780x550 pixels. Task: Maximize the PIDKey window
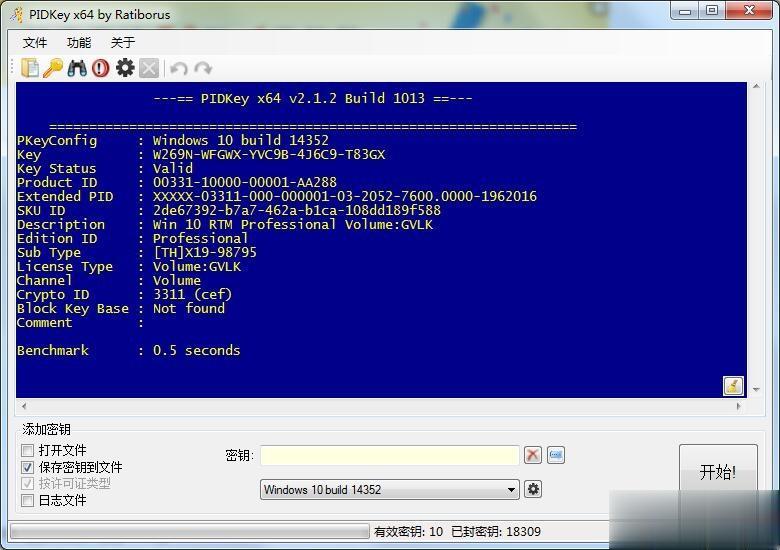(712, 11)
